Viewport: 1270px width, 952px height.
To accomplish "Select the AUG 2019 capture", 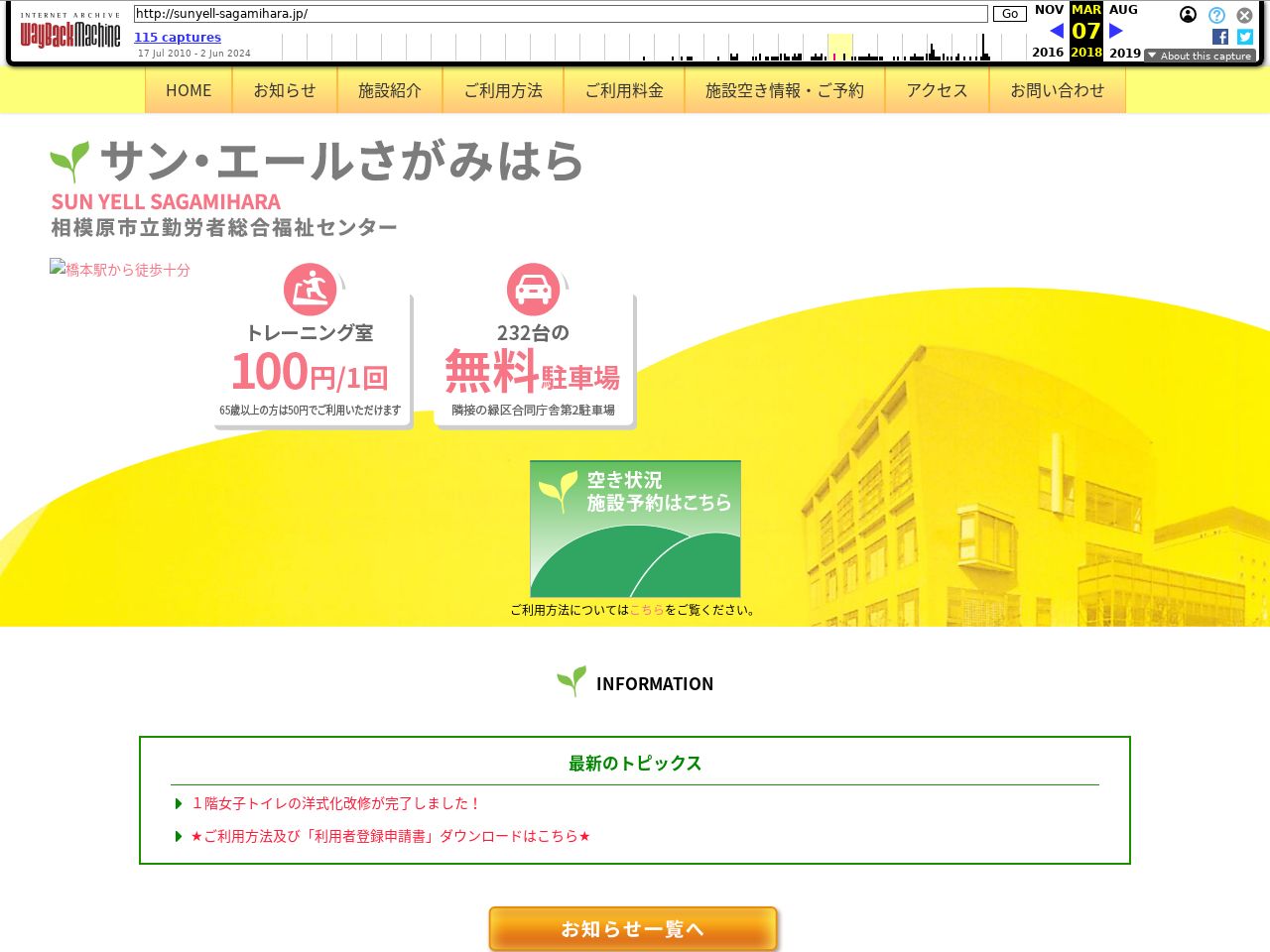I will [1124, 31].
